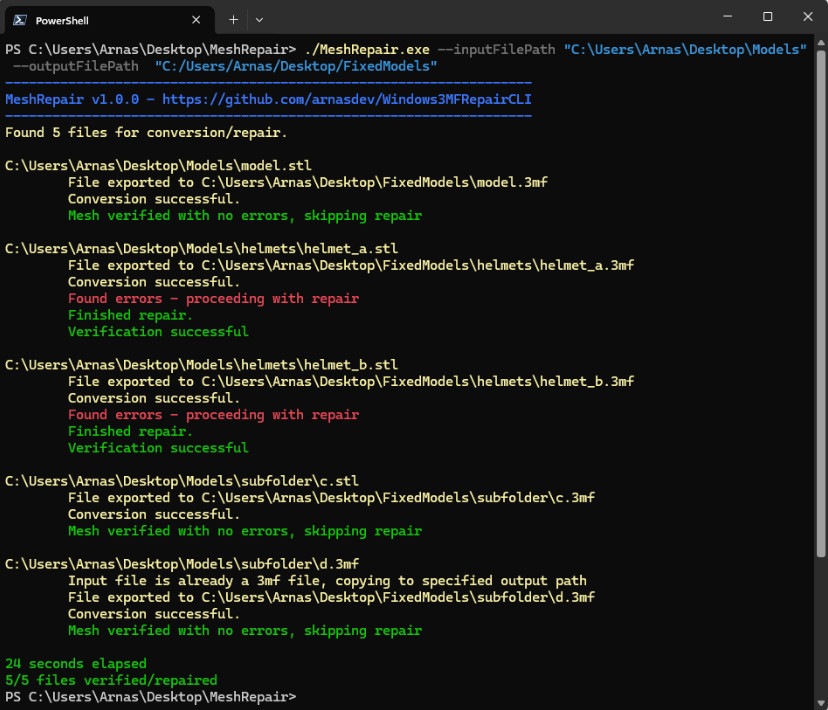828x710 pixels.
Task: Open the new tab profile dropdown
Action: (259, 20)
